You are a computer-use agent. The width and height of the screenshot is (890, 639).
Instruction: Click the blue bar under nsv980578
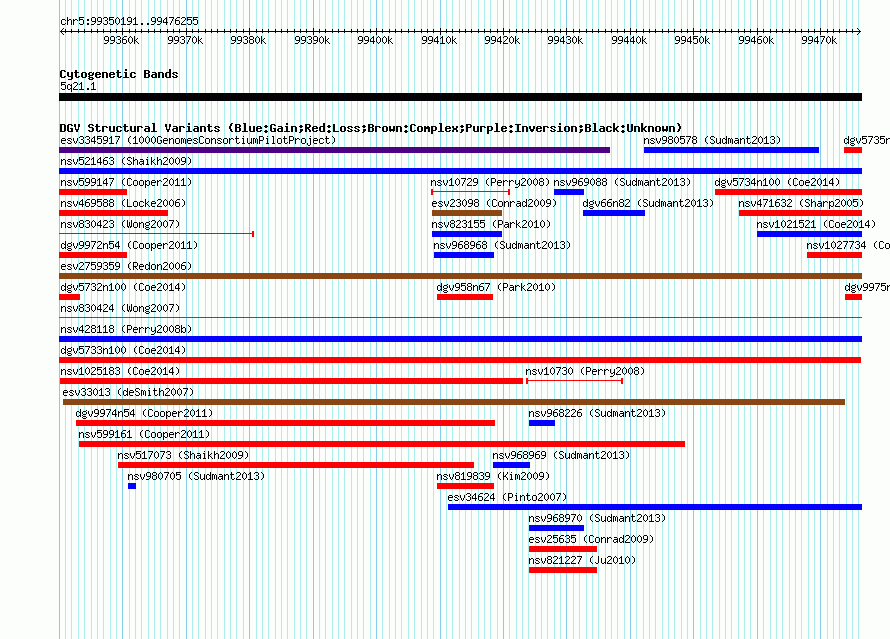coord(731,150)
